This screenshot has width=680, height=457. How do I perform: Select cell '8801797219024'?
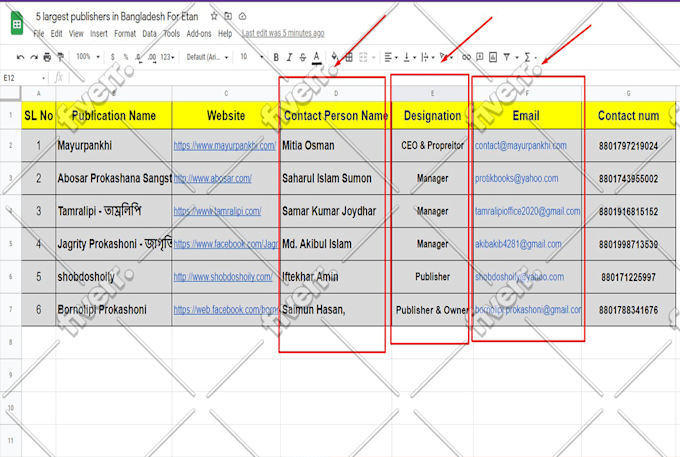628,146
